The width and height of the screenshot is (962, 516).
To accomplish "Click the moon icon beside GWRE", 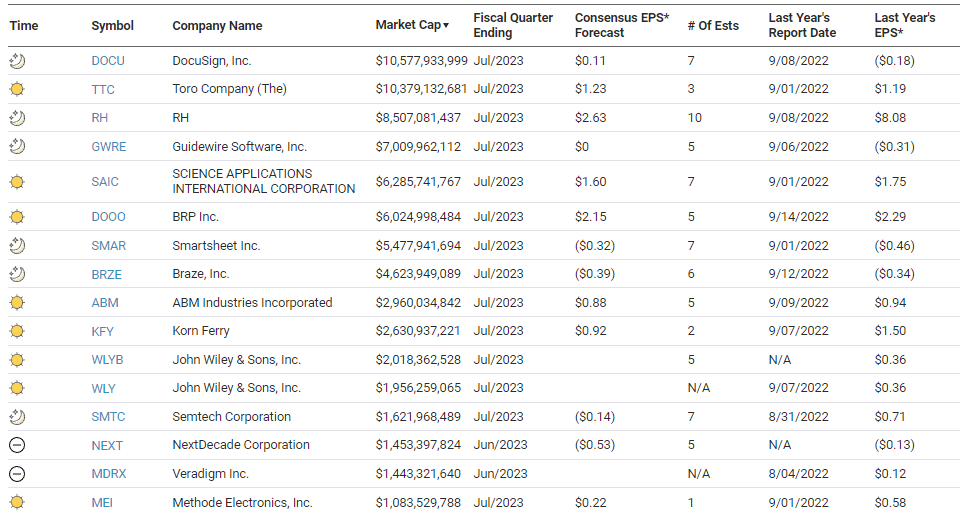I will (17, 146).
